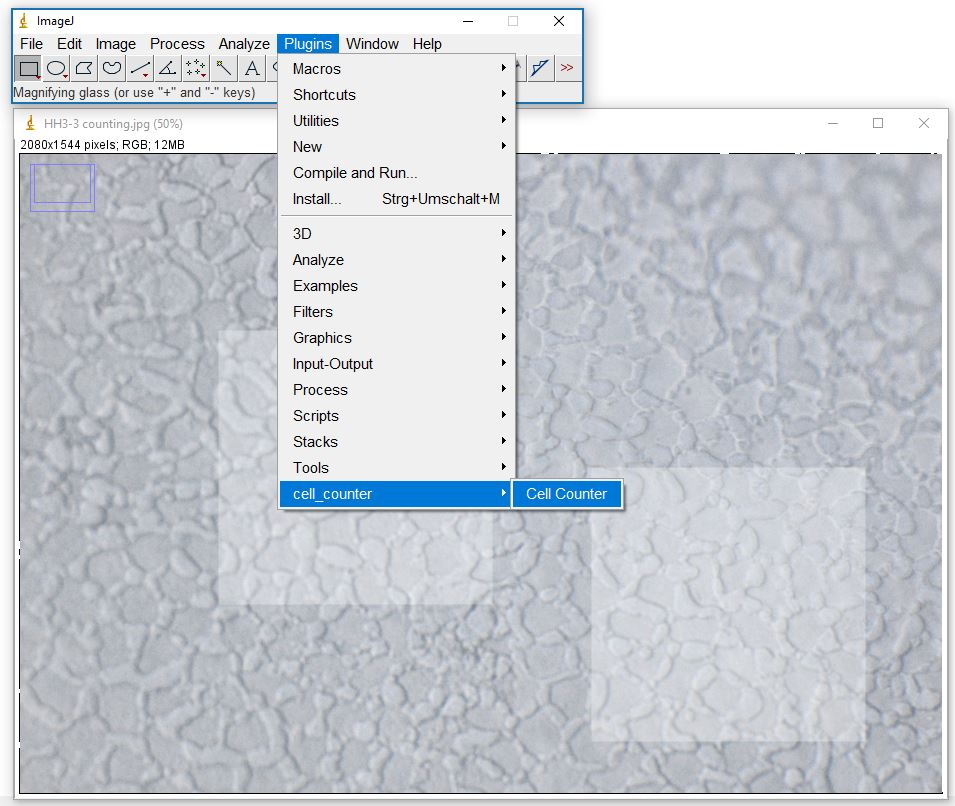The width and height of the screenshot is (955, 806).
Task: Expand the 3D submenu
Action: pyautogui.click(x=396, y=234)
